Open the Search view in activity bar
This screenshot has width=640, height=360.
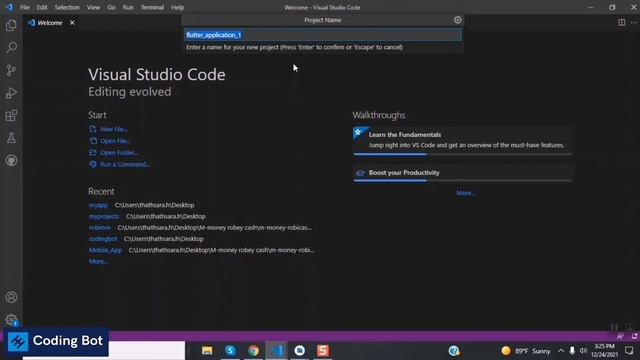pyautogui.click(x=11, y=48)
